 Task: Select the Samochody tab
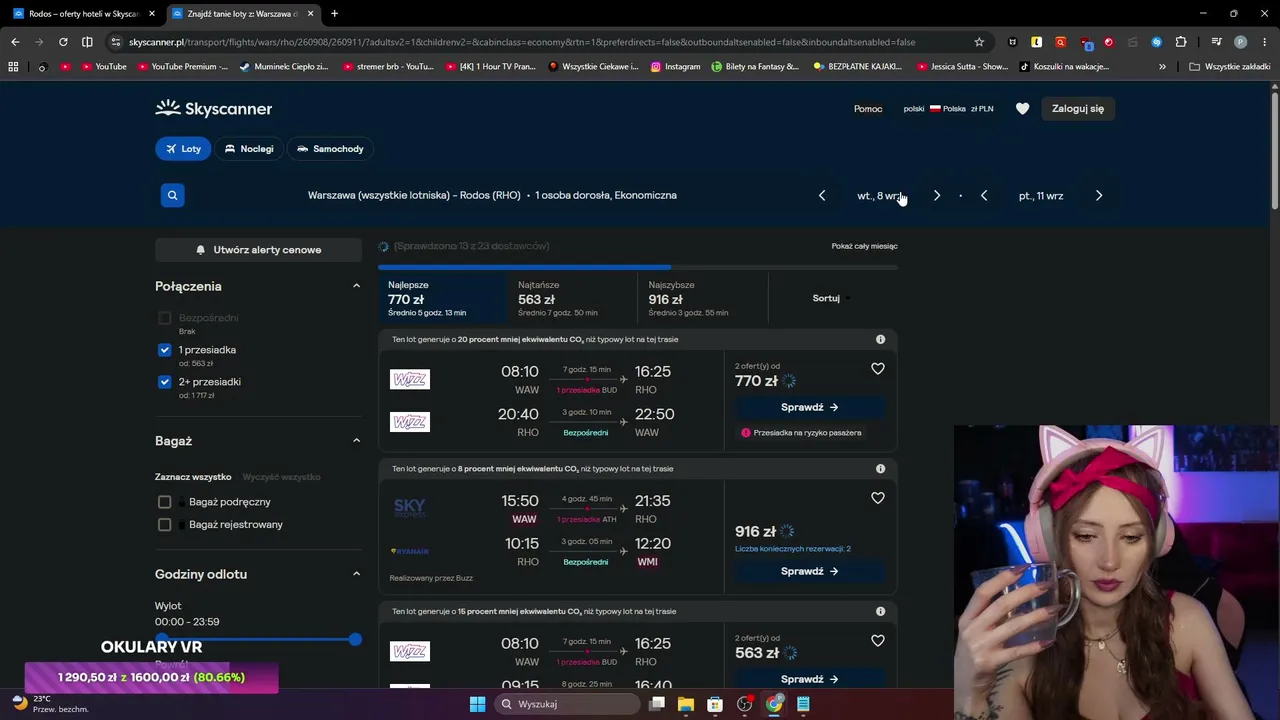pyautogui.click(x=330, y=149)
